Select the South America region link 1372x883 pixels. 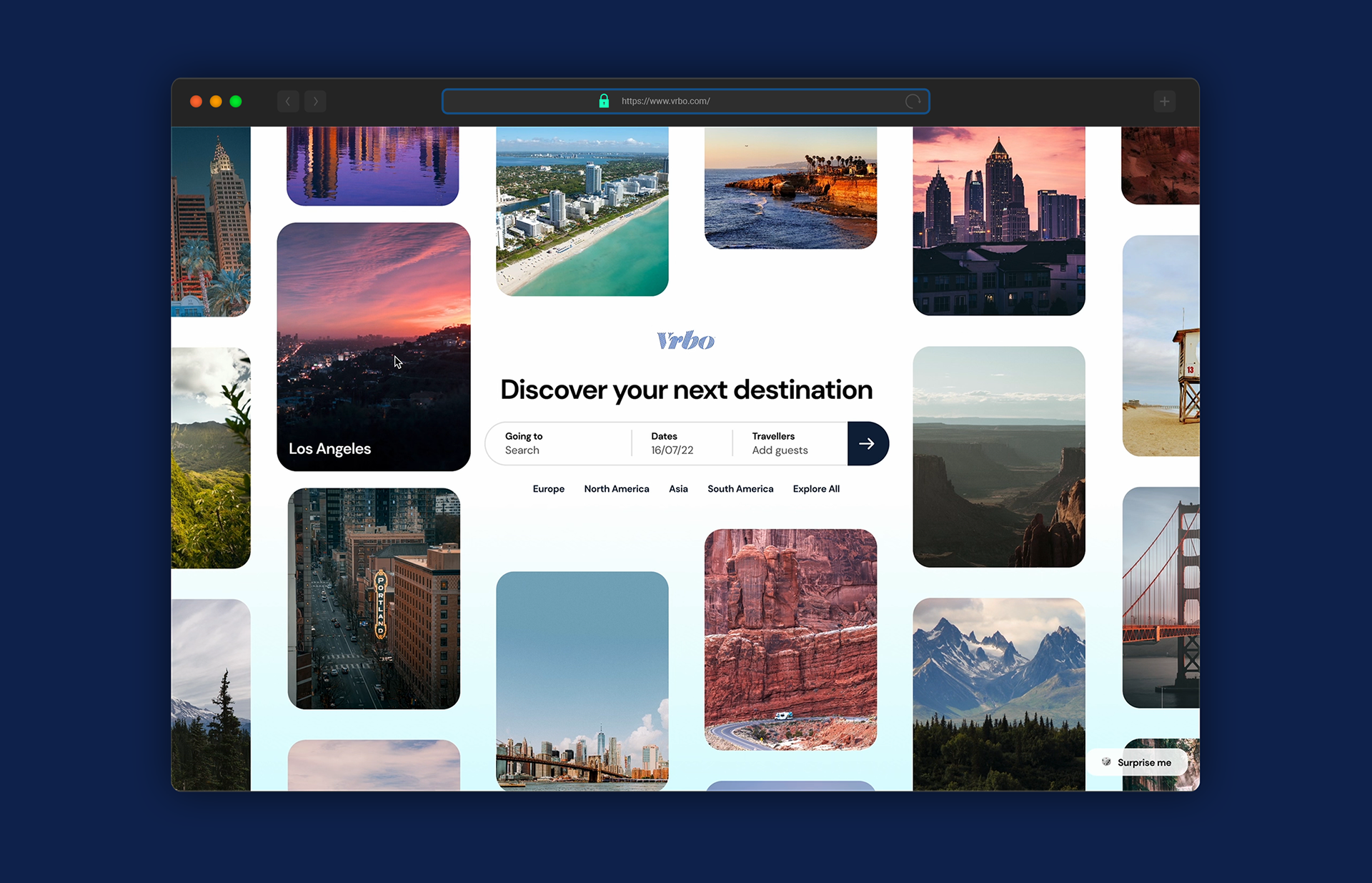pos(740,489)
